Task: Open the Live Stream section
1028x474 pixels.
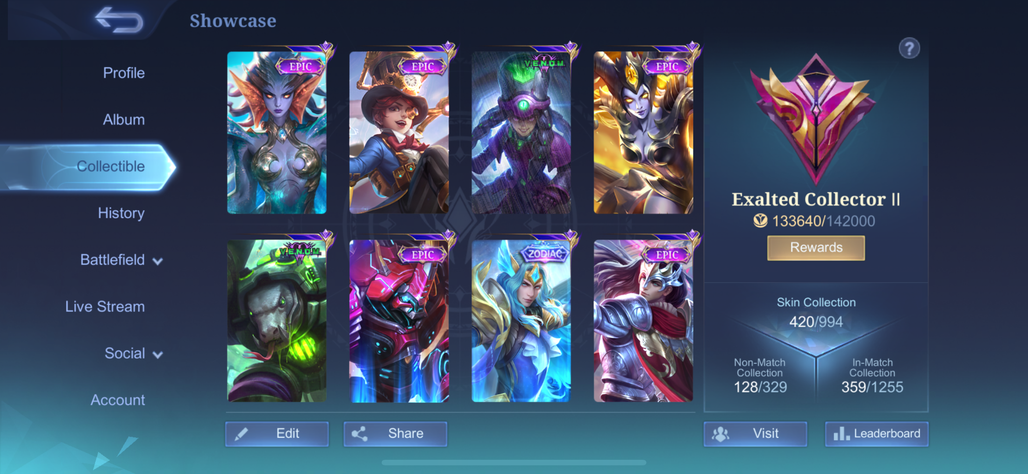Action: click(105, 306)
